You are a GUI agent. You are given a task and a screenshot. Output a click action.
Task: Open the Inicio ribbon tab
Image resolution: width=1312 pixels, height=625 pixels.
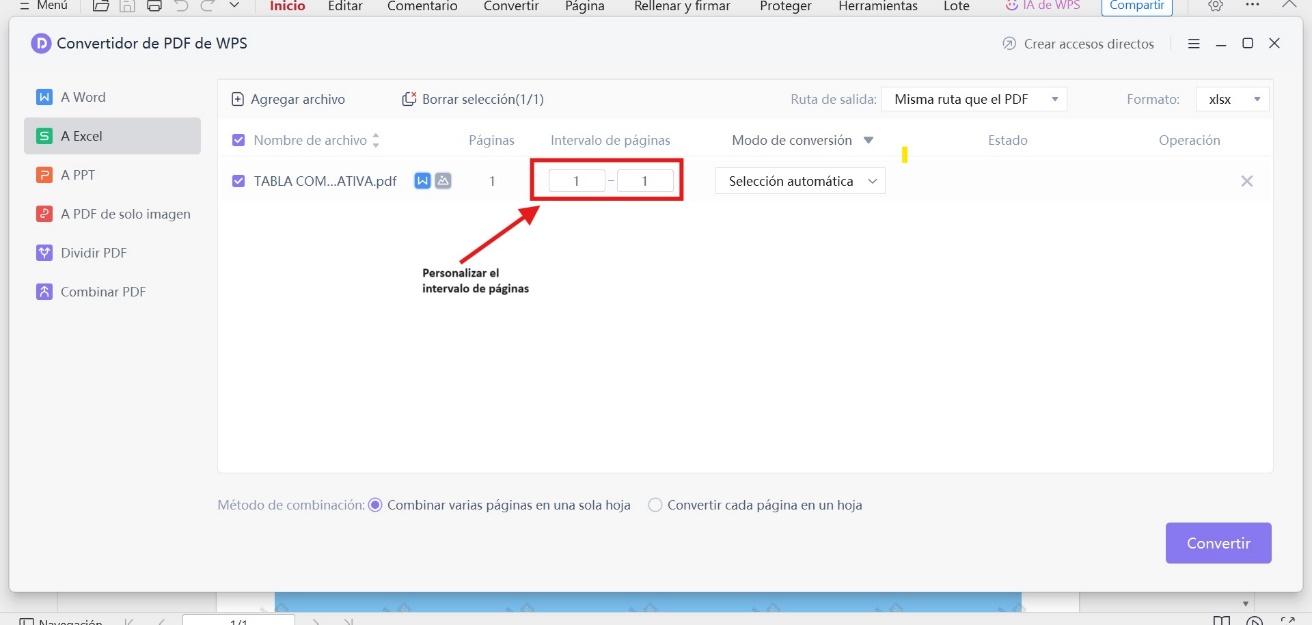(286, 6)
